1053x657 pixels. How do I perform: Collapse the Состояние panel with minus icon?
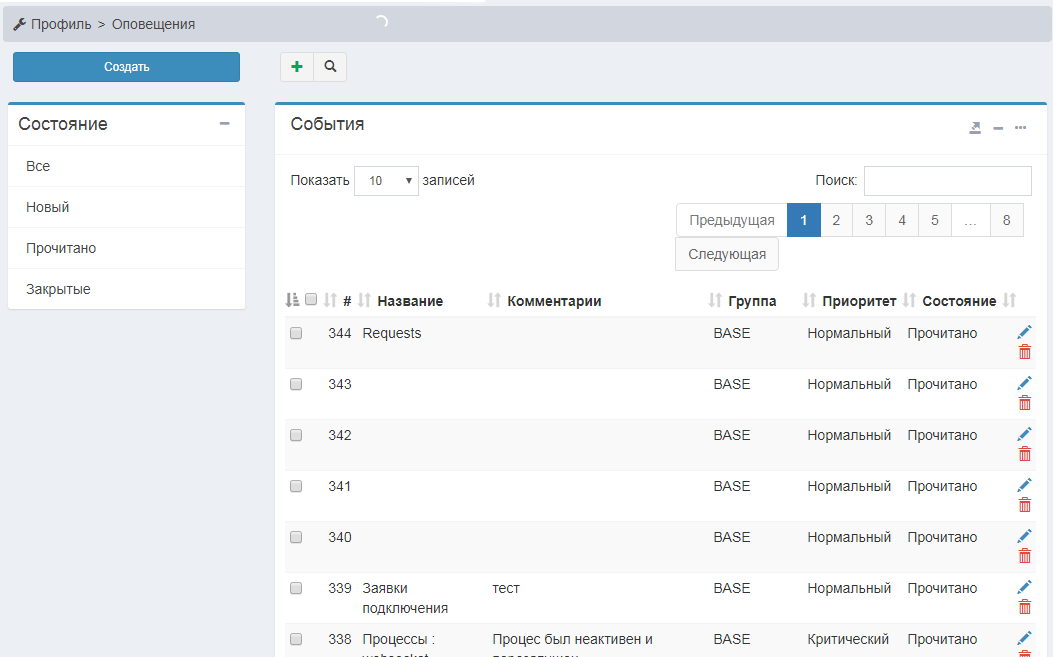(225, 124)
